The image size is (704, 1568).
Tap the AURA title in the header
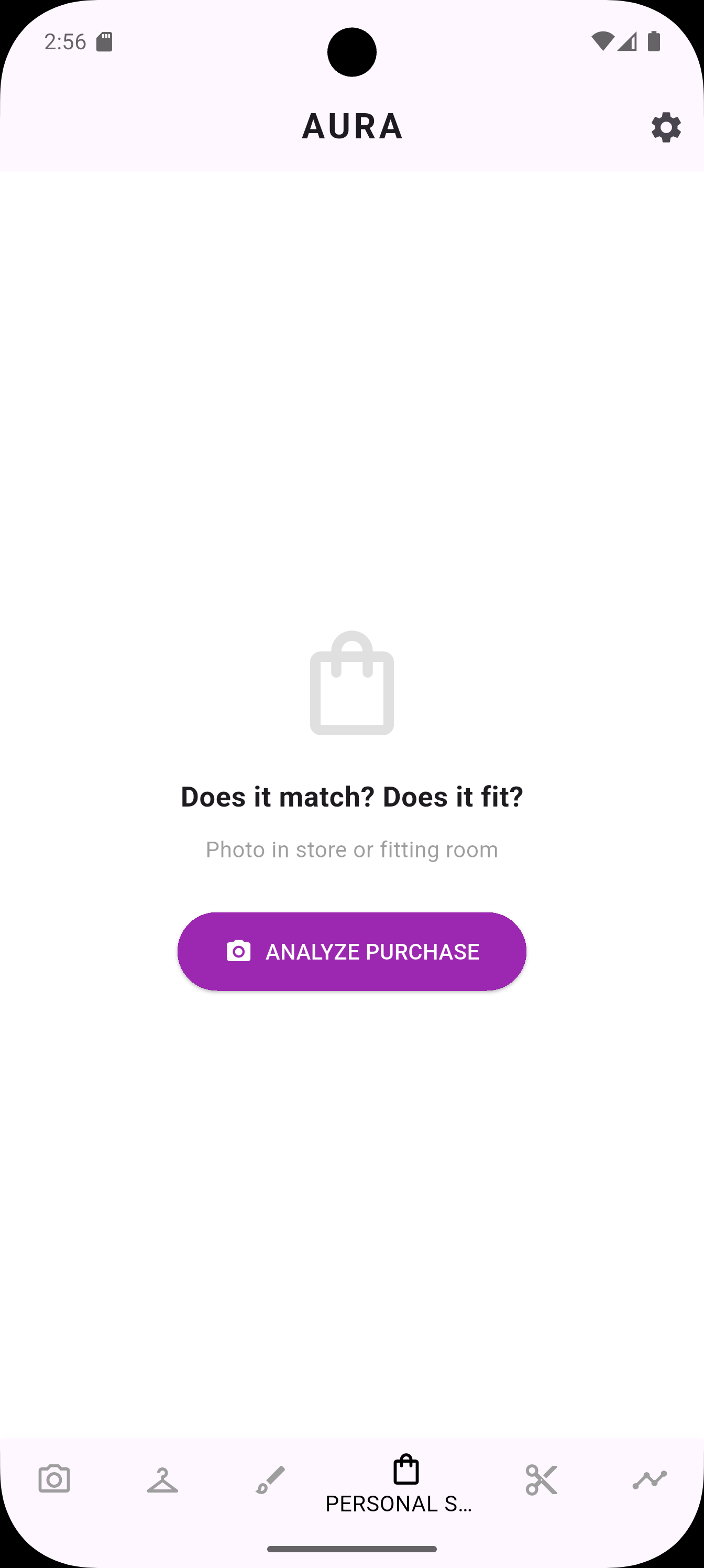coord(351,126)
